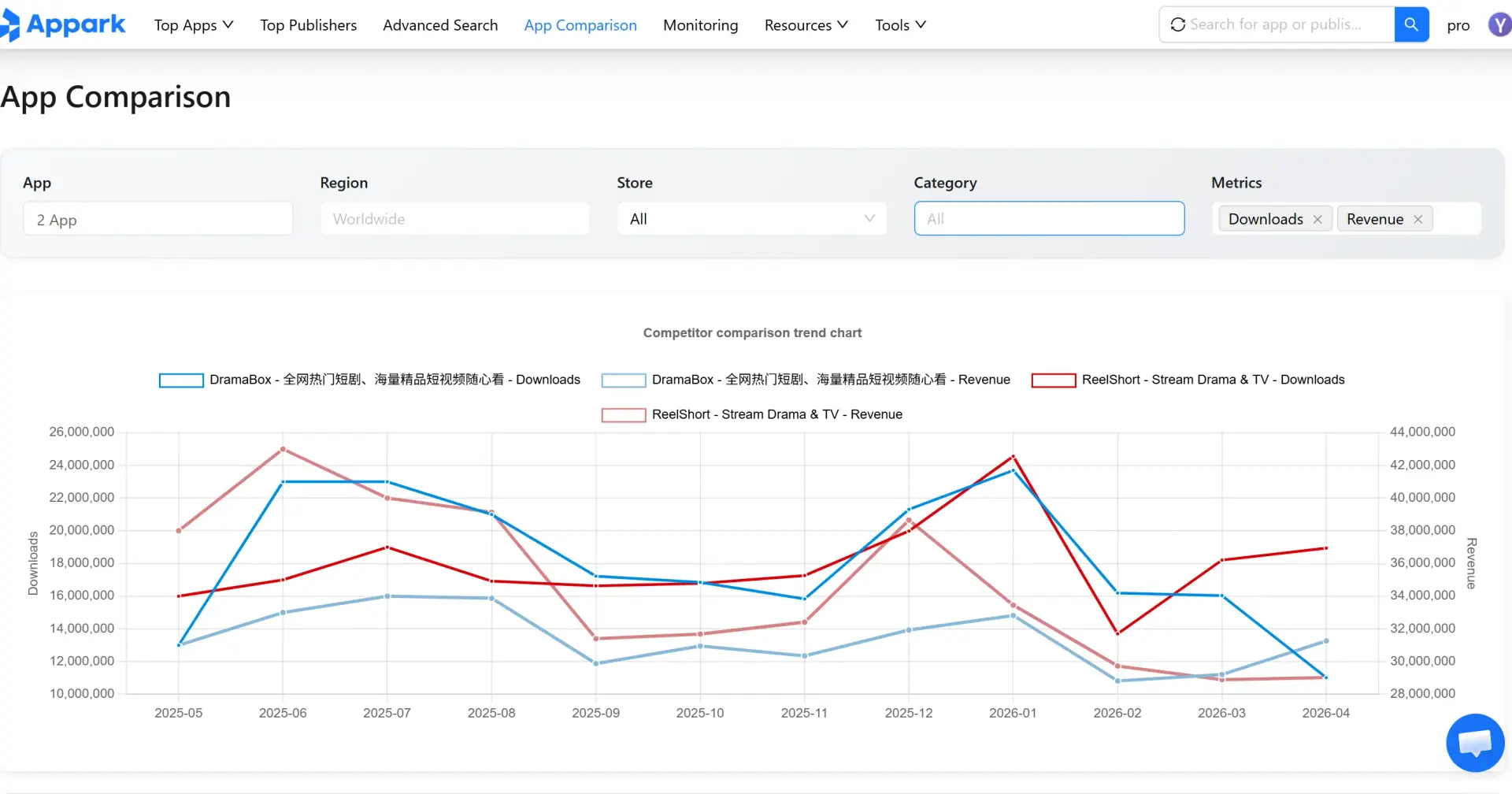Screen dimensions: 1512x794
Task: Toggle DramaBox Downloads legend series
Action: (x=369, y=380)
